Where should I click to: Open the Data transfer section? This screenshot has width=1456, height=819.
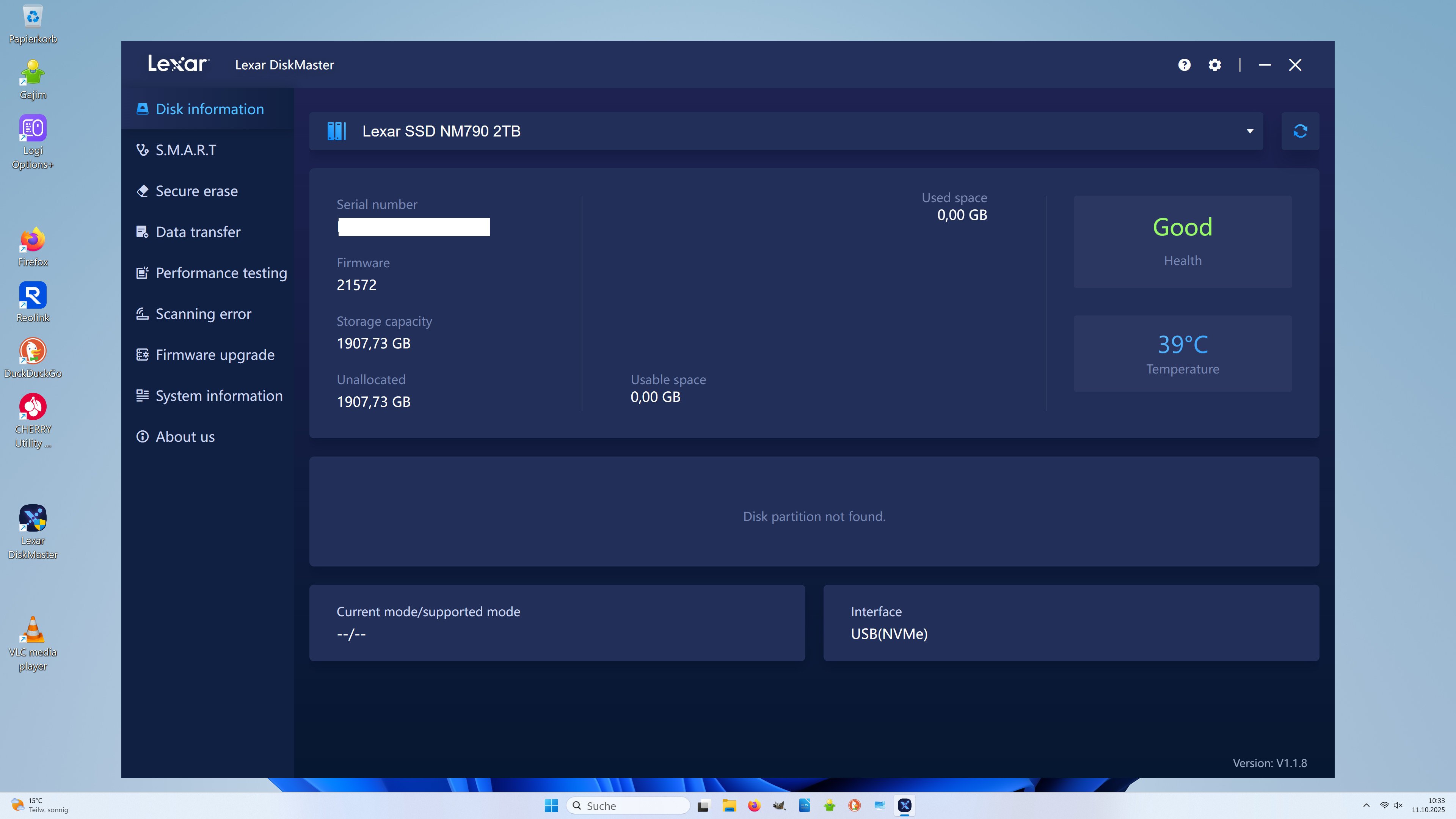pos(198,232)
